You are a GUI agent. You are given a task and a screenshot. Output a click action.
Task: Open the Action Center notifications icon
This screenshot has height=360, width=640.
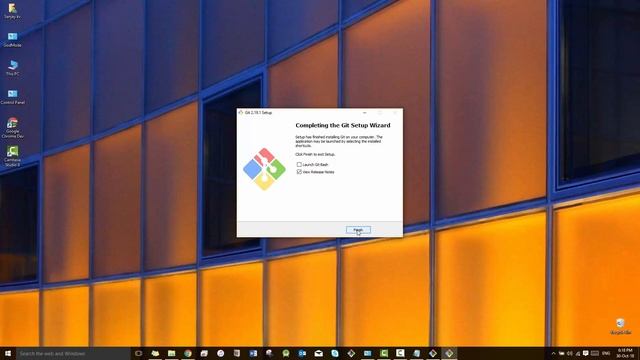tap(586, 353)
